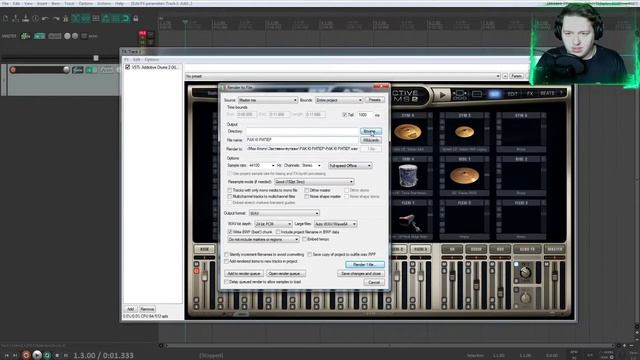Click transport Play button
The width and height of the screenshot is (640, 360).
(x=37, y=355)
